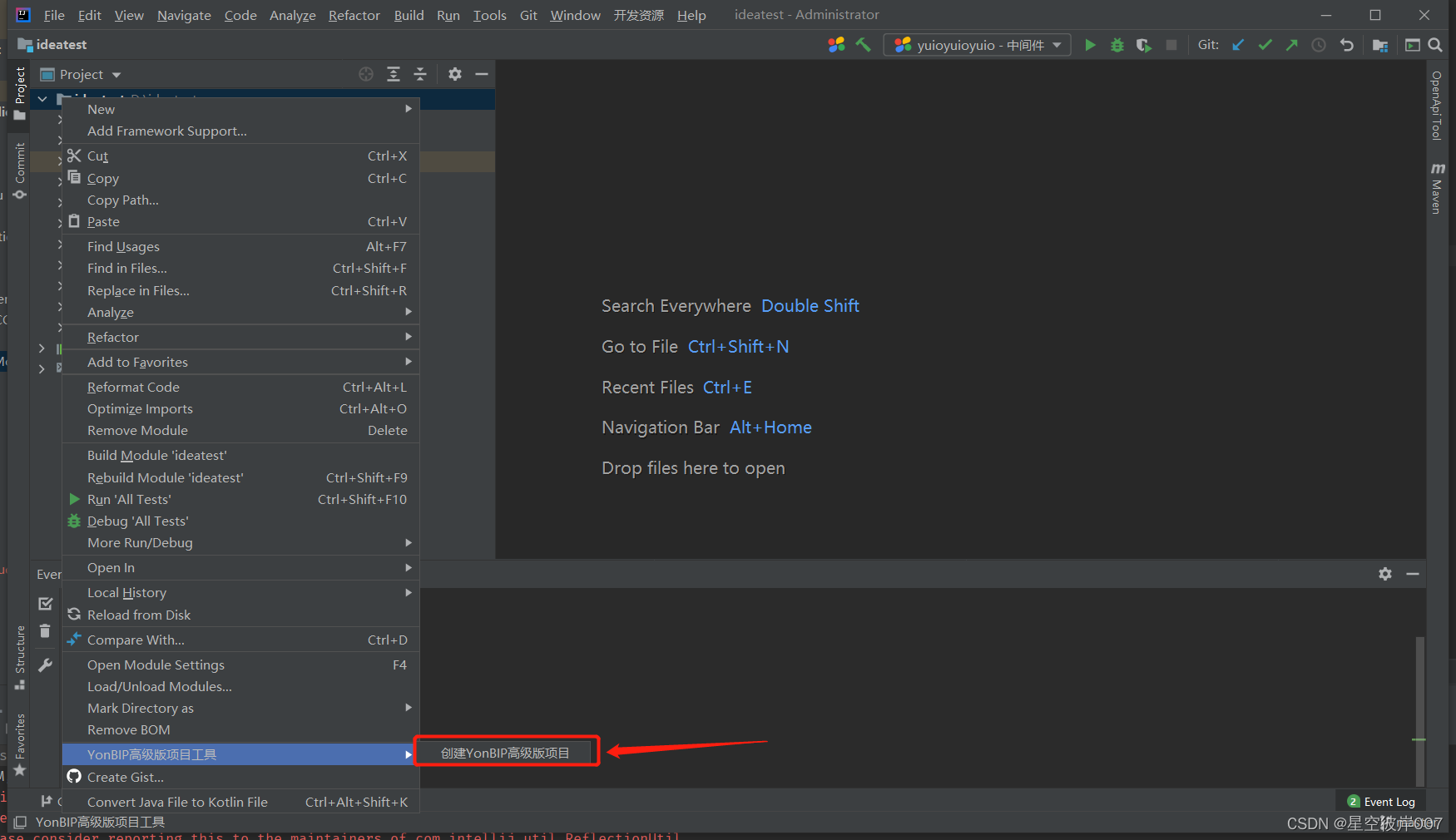Image resolution: width=1456 pixels, height=840 pixels.
Task: Click the disabled Stop square button
Action: click(x=1171, y=45)
